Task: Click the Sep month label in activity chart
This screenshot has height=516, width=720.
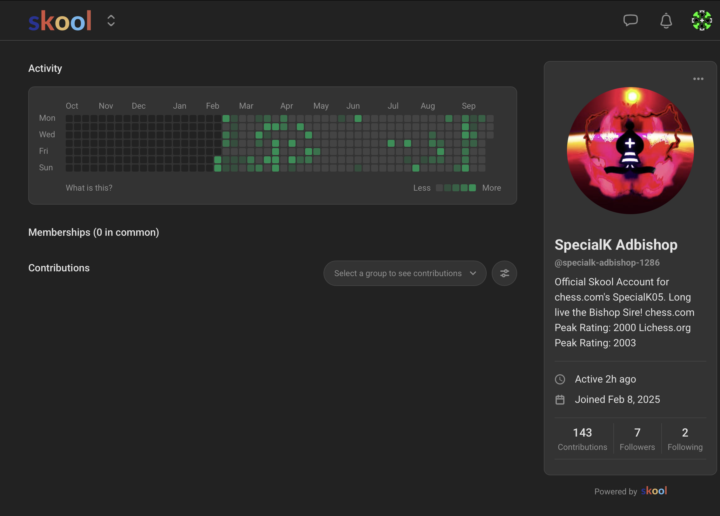Action: coord(468,106)
